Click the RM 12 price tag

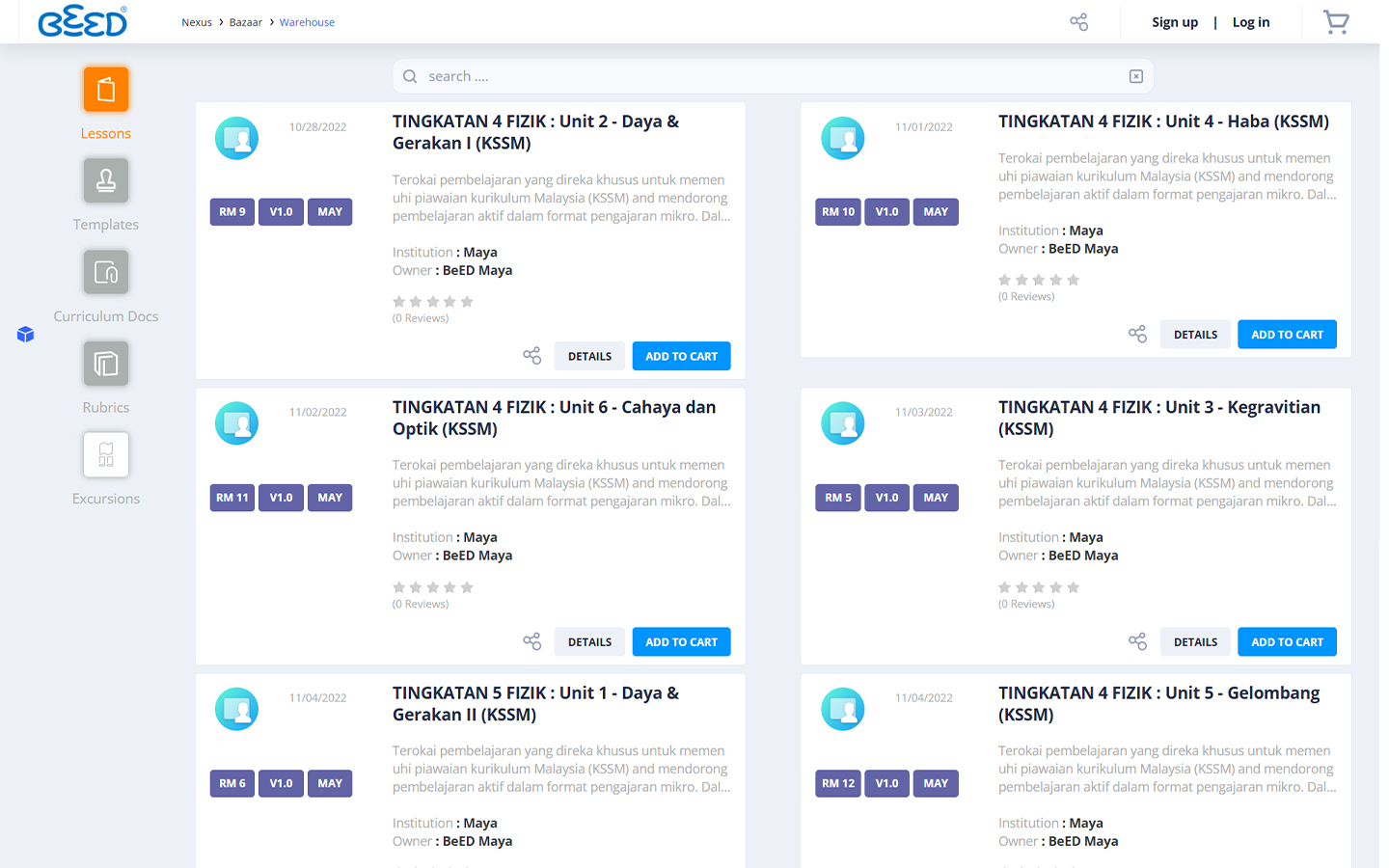838,783
